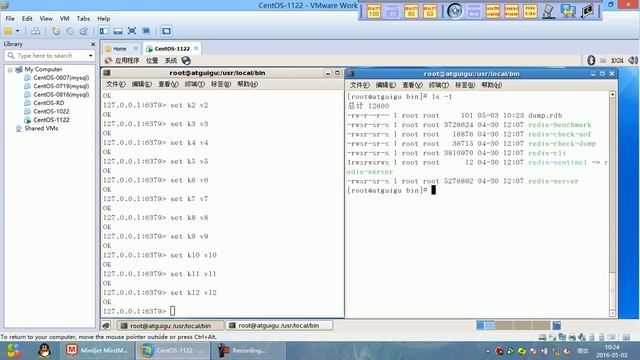
Task: Select CentOS-1122 in the library tree
Action: pos(51,120)
